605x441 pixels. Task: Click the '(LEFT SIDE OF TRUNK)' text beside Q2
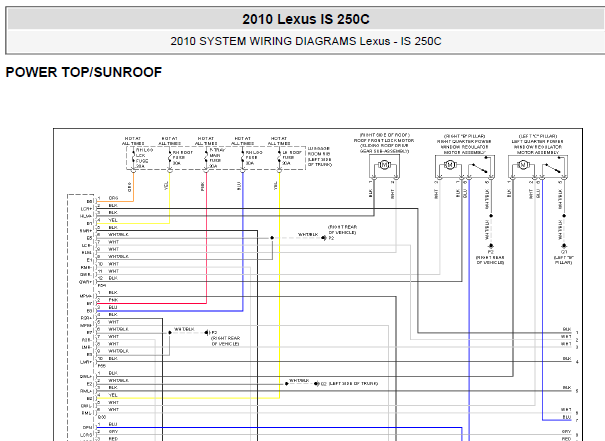click(x=353, y=384)
